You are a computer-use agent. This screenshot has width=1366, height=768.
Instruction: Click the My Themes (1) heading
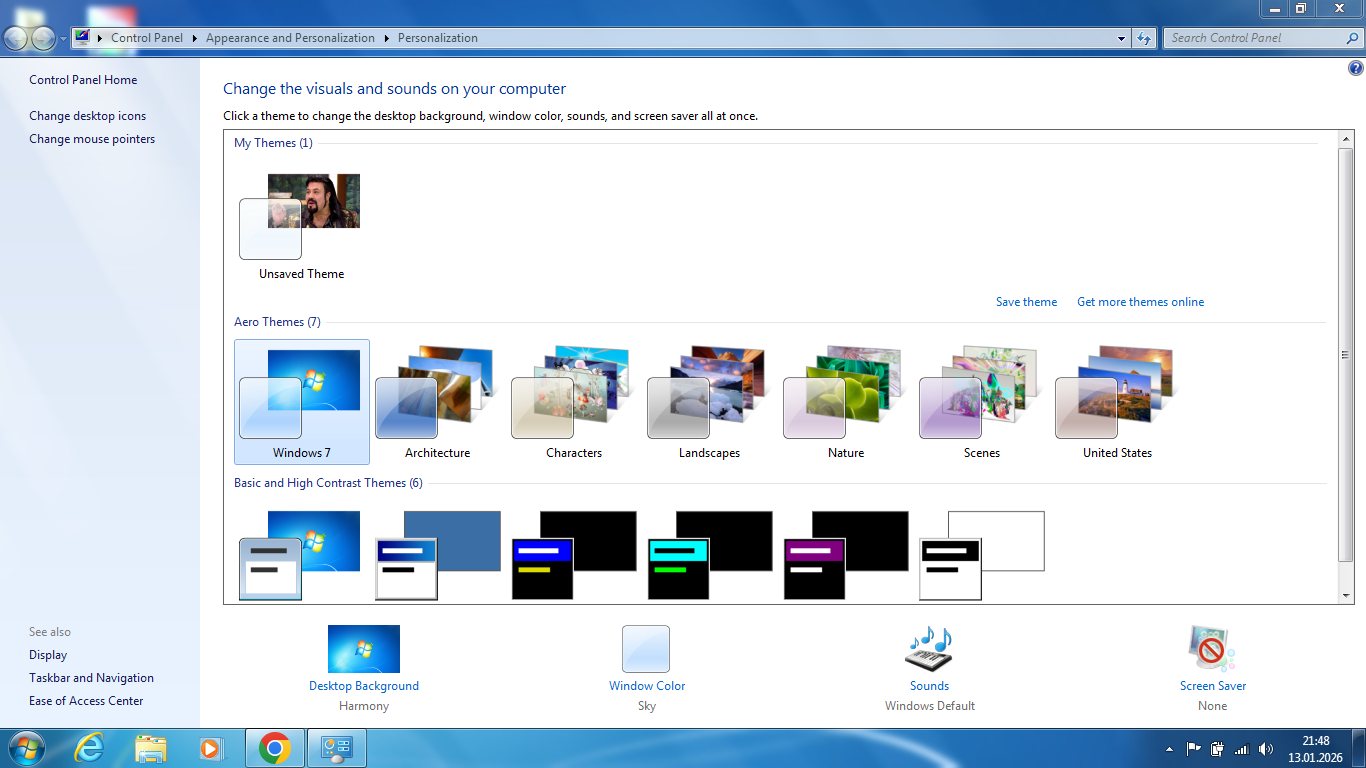[x=273, y=143]
